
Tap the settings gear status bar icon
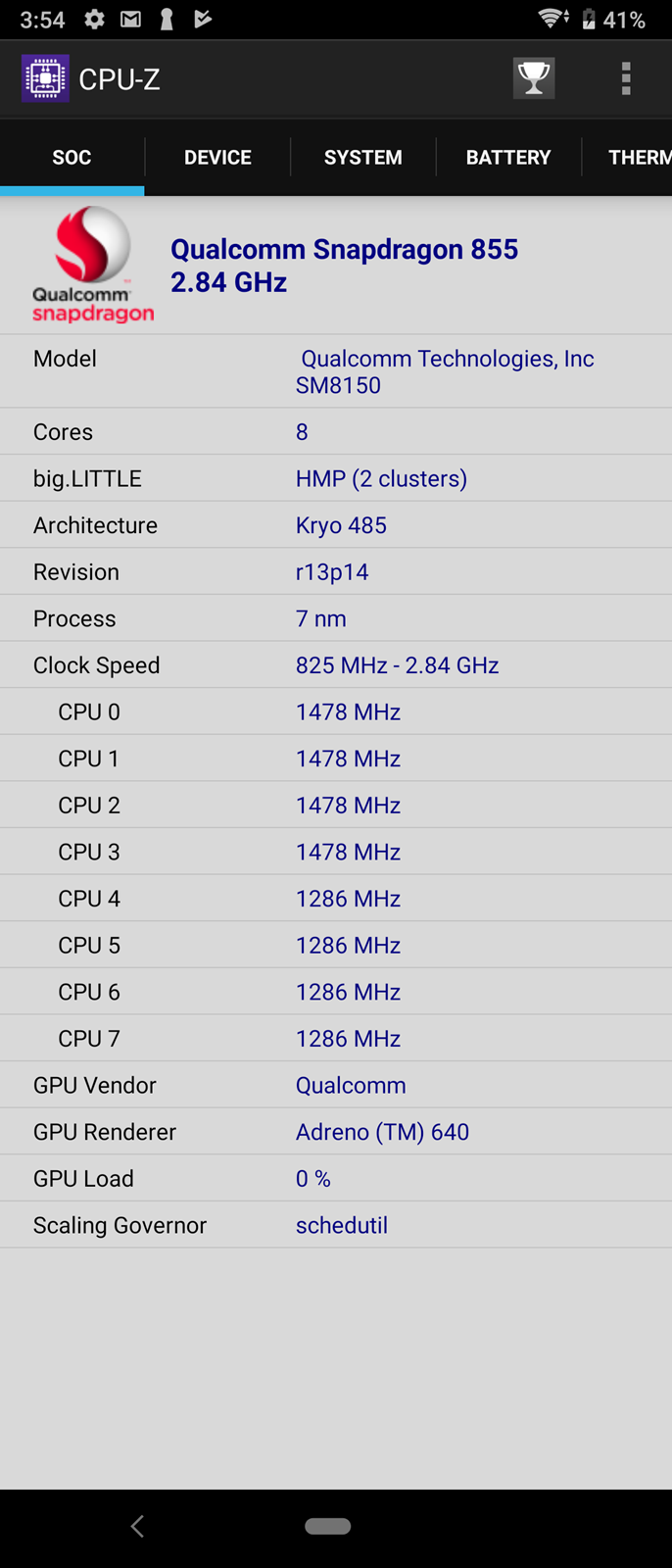(x=94, y=19)
